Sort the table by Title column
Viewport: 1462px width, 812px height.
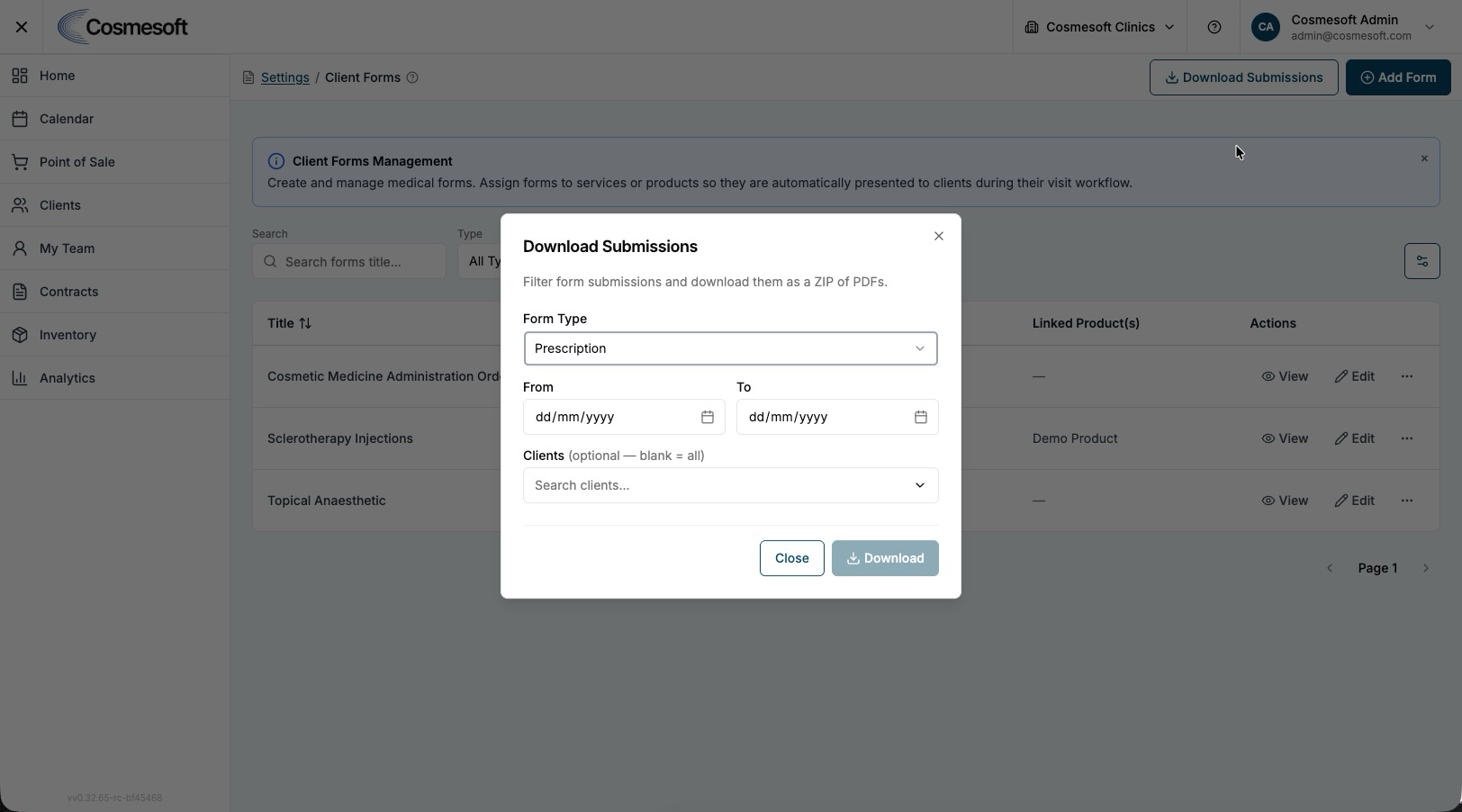(x=289, y=323)
